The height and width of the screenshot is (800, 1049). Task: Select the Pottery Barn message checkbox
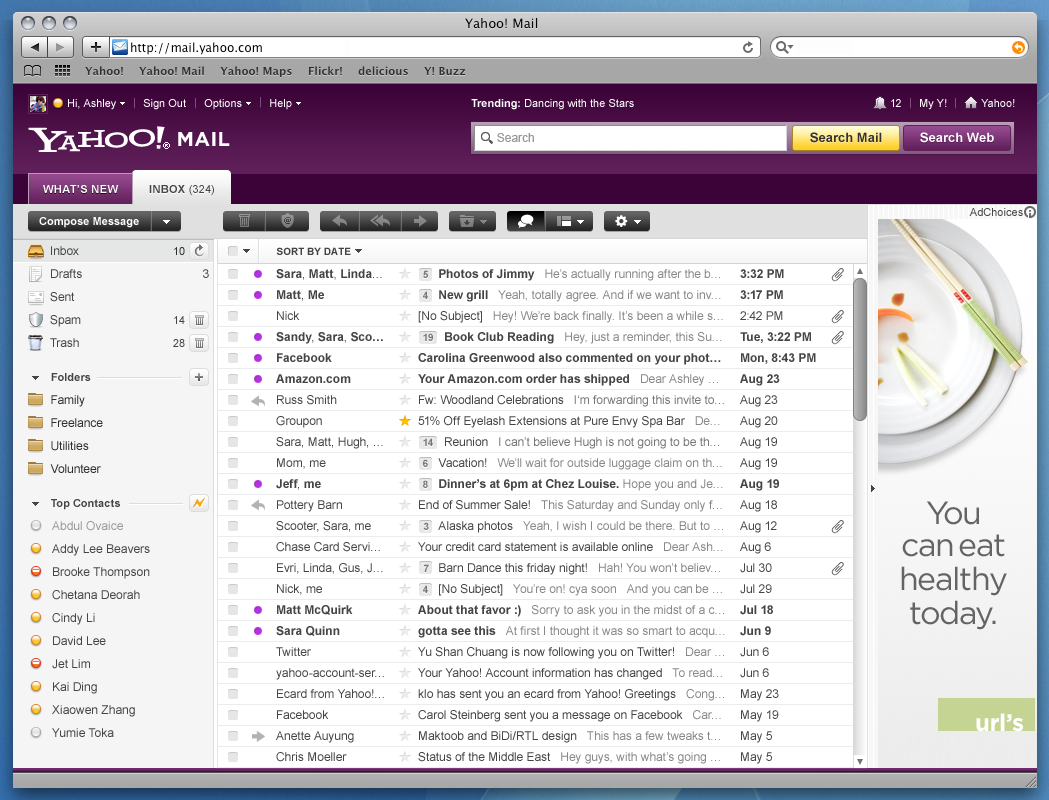tap(233, 505)
